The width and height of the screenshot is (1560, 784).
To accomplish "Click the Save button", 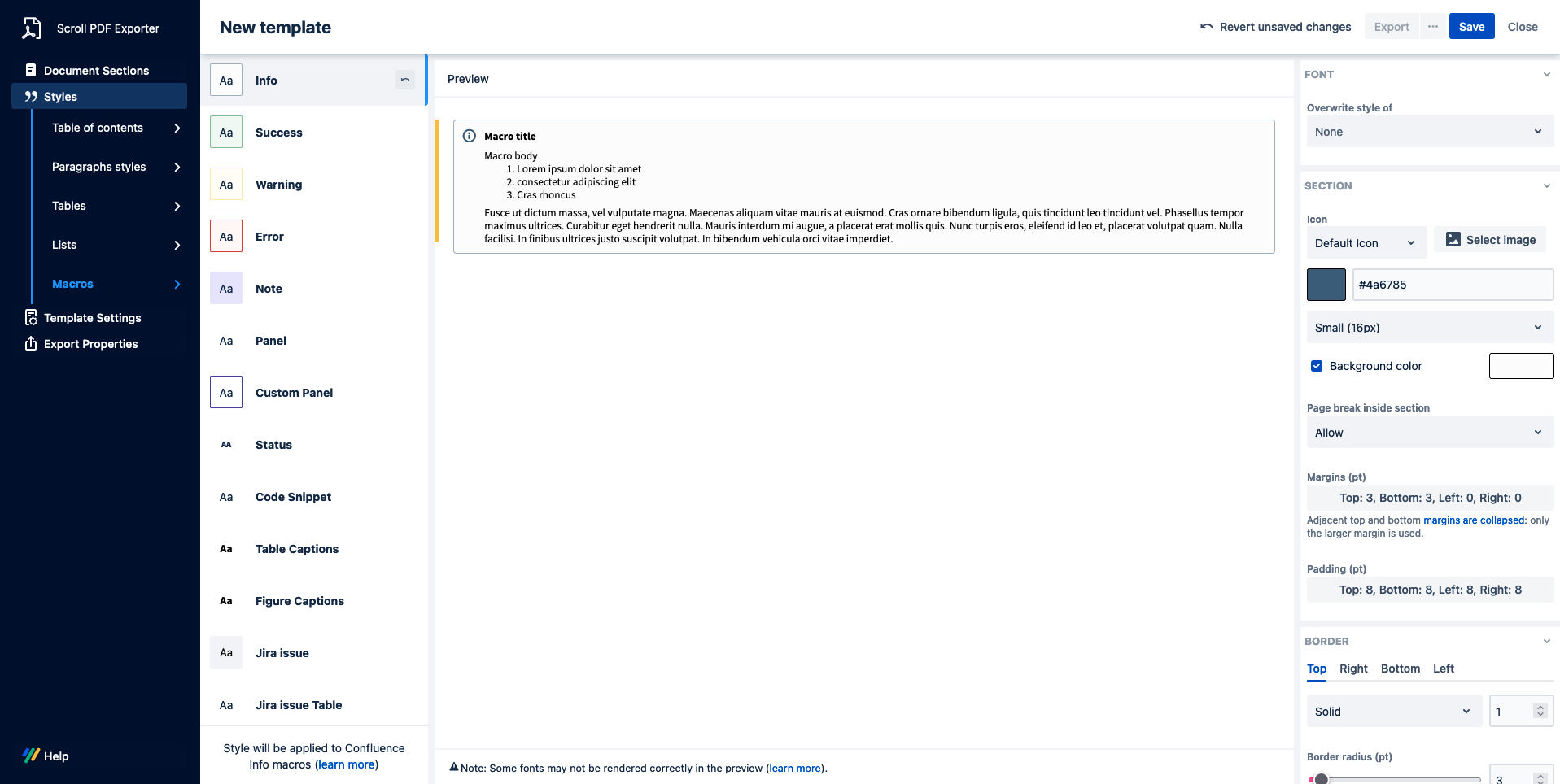I will click(x=1471, y=27).
